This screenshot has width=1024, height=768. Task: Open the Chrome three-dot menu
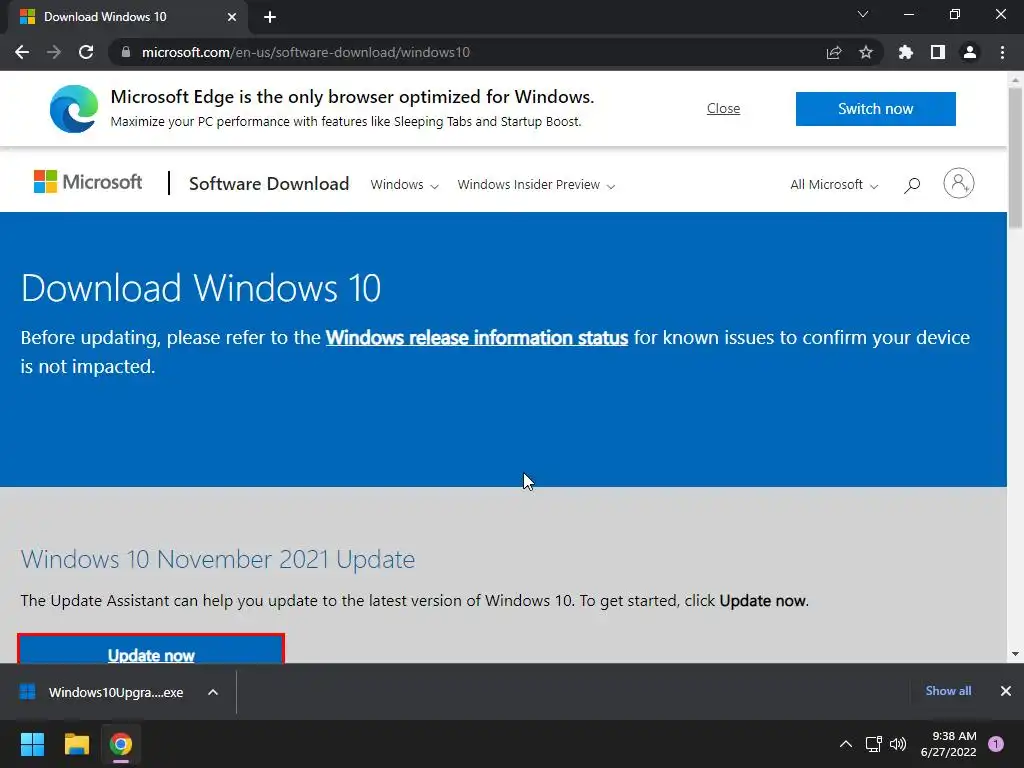tap(1002, 52)
